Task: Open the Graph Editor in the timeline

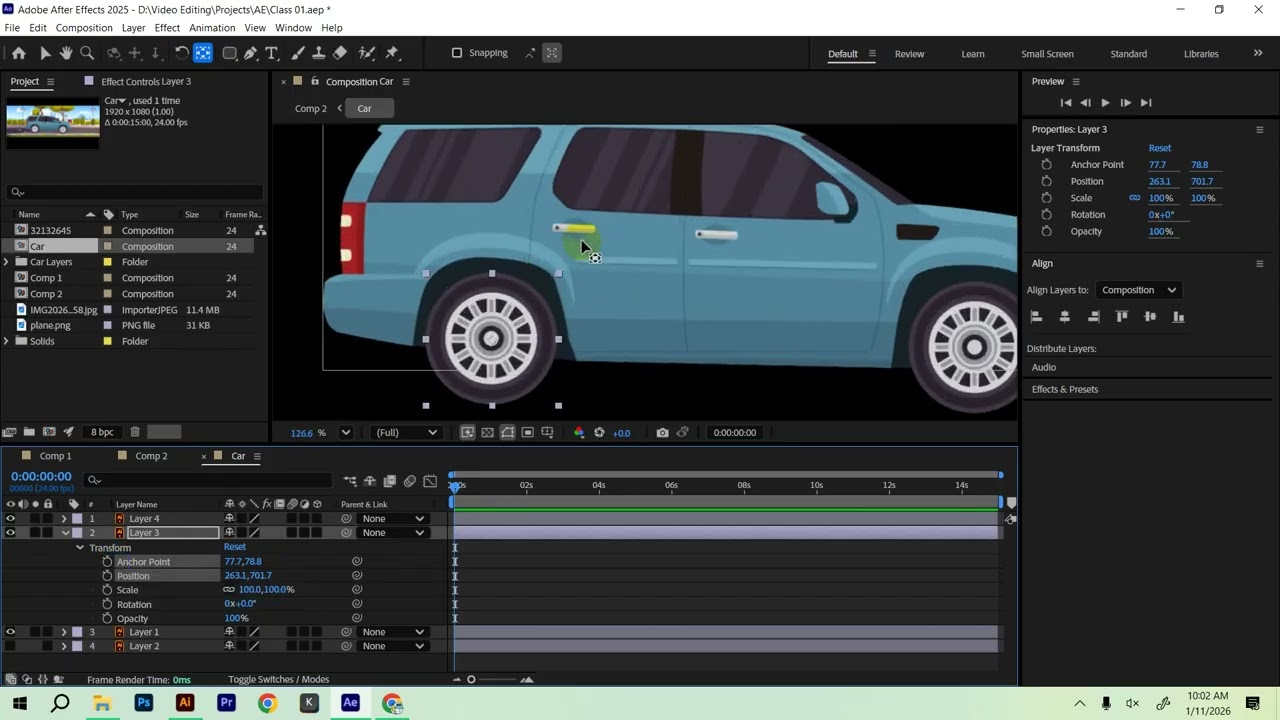Action: point(430,481)
